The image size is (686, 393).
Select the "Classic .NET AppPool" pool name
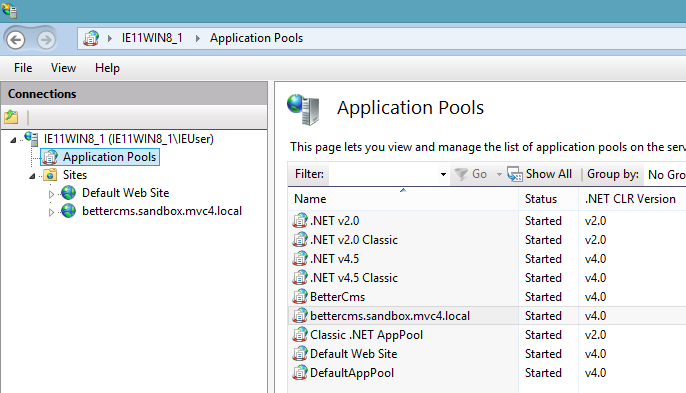coord(367,335)
